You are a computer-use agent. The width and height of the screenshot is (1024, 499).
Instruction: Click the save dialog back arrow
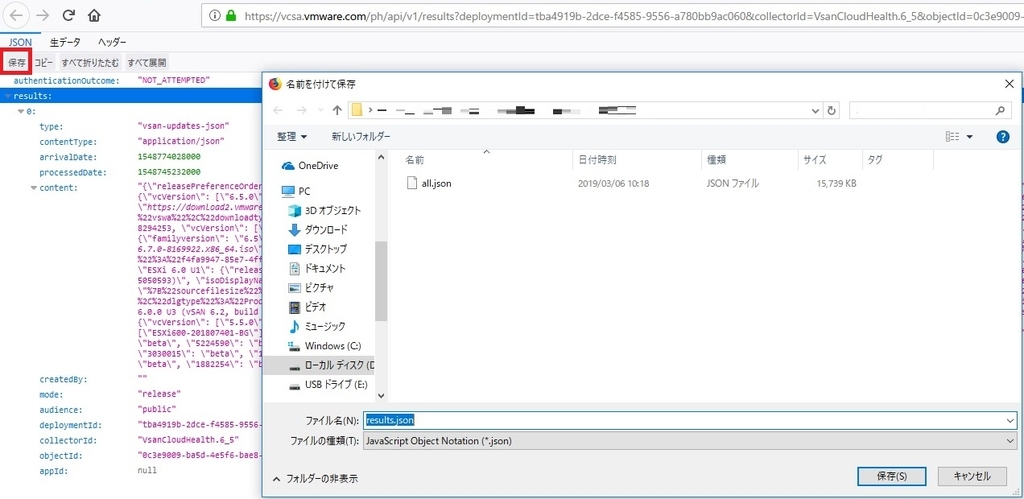point(278,110)
